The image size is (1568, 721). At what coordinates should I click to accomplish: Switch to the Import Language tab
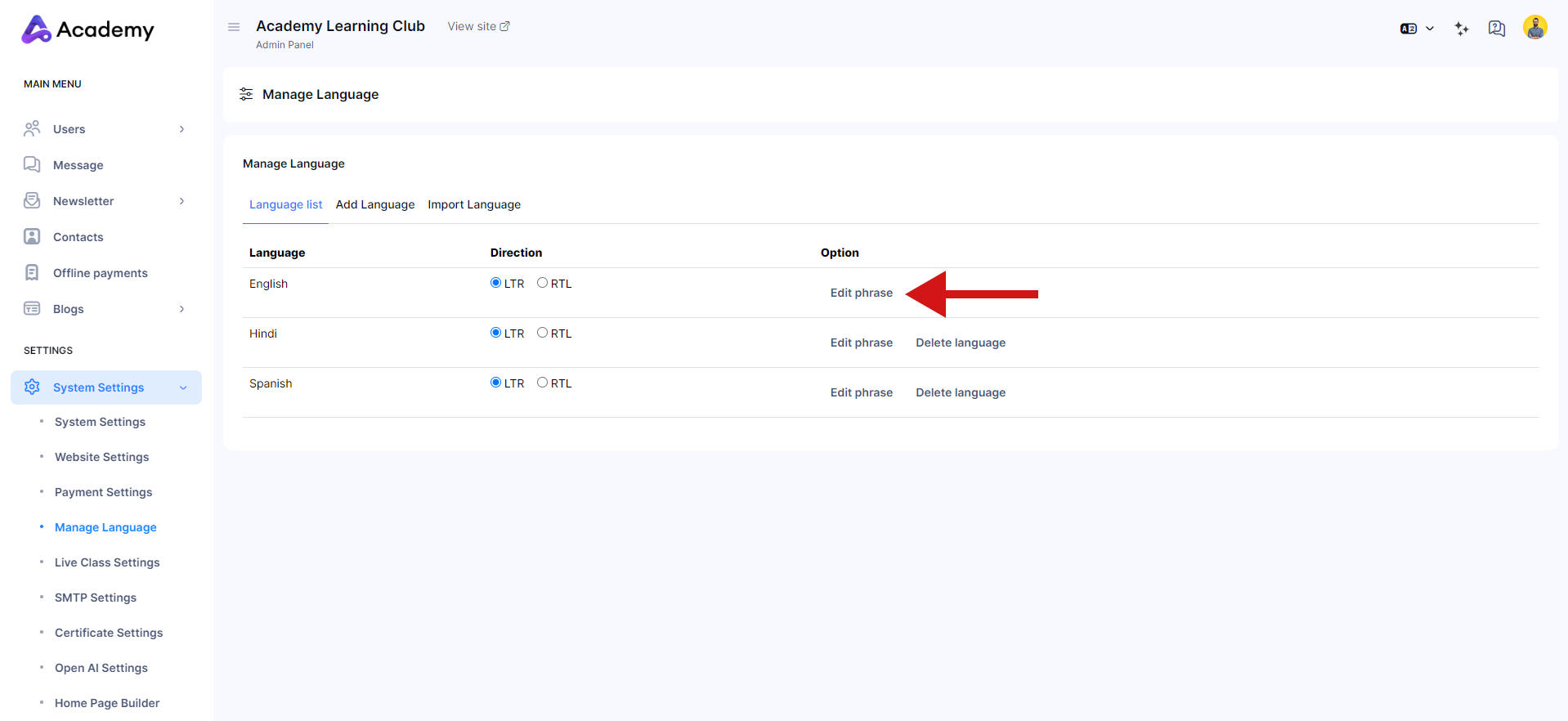(473, 204)
